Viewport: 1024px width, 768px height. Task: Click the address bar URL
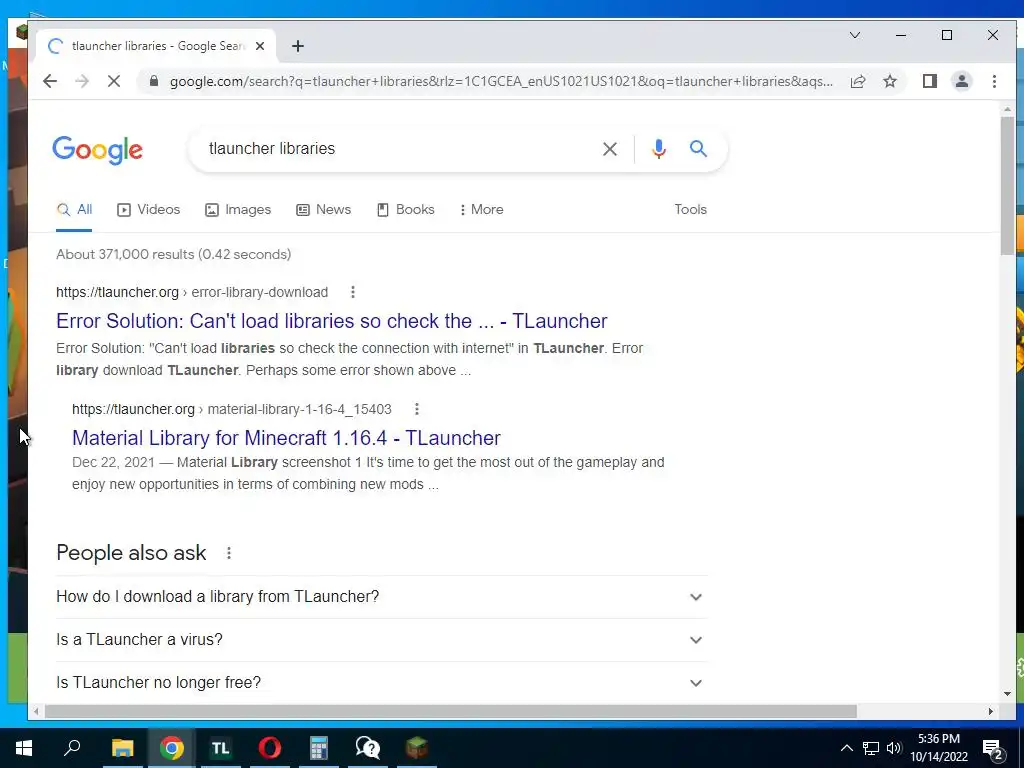[501, 81]
